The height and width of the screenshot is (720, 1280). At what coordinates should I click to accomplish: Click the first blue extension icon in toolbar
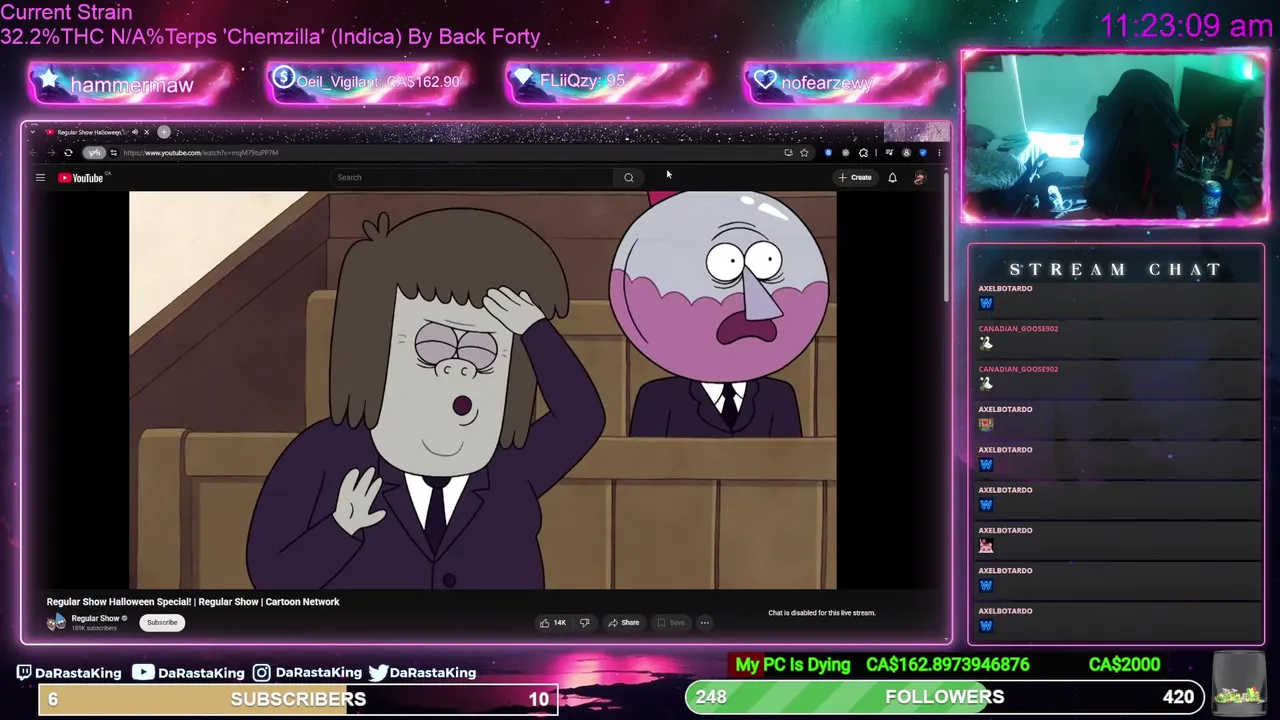828,153
